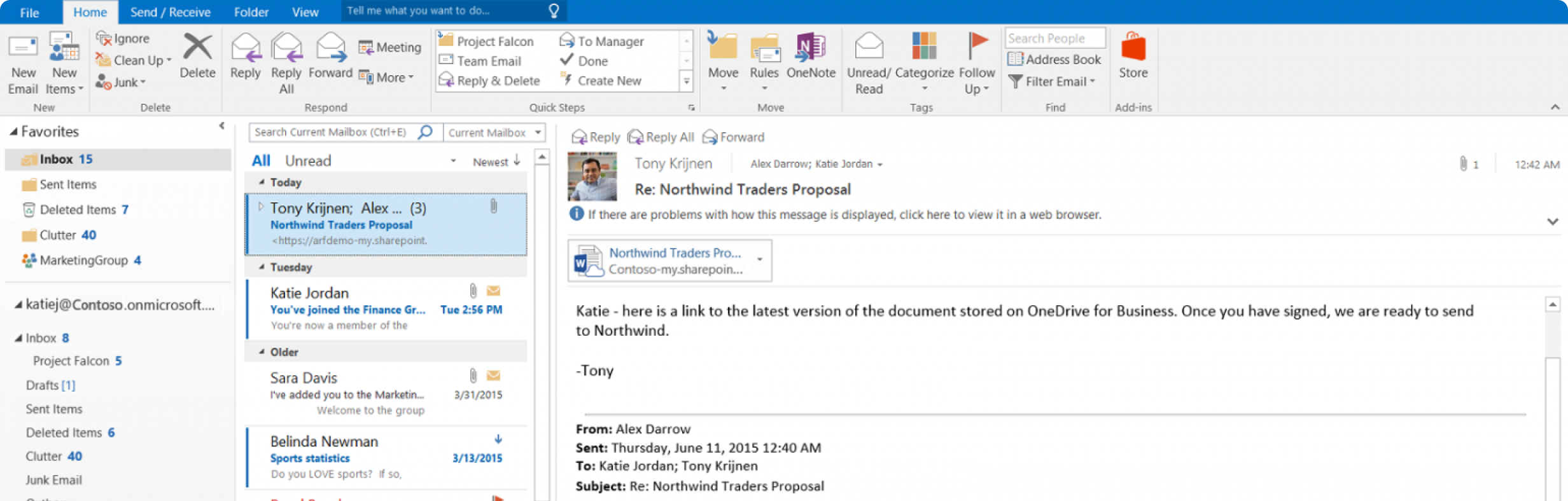This screenshot has width=1568, height=501.
Task: Run the Reply & Delete quick step
Action: click(x=490, y=81)
